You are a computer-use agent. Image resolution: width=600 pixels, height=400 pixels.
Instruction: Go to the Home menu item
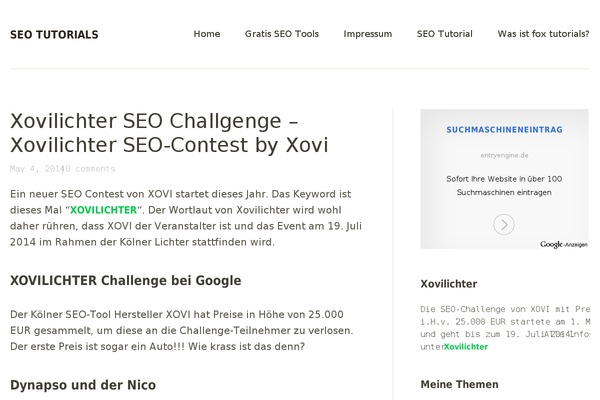pyautogui.click(x=207, y=34)
